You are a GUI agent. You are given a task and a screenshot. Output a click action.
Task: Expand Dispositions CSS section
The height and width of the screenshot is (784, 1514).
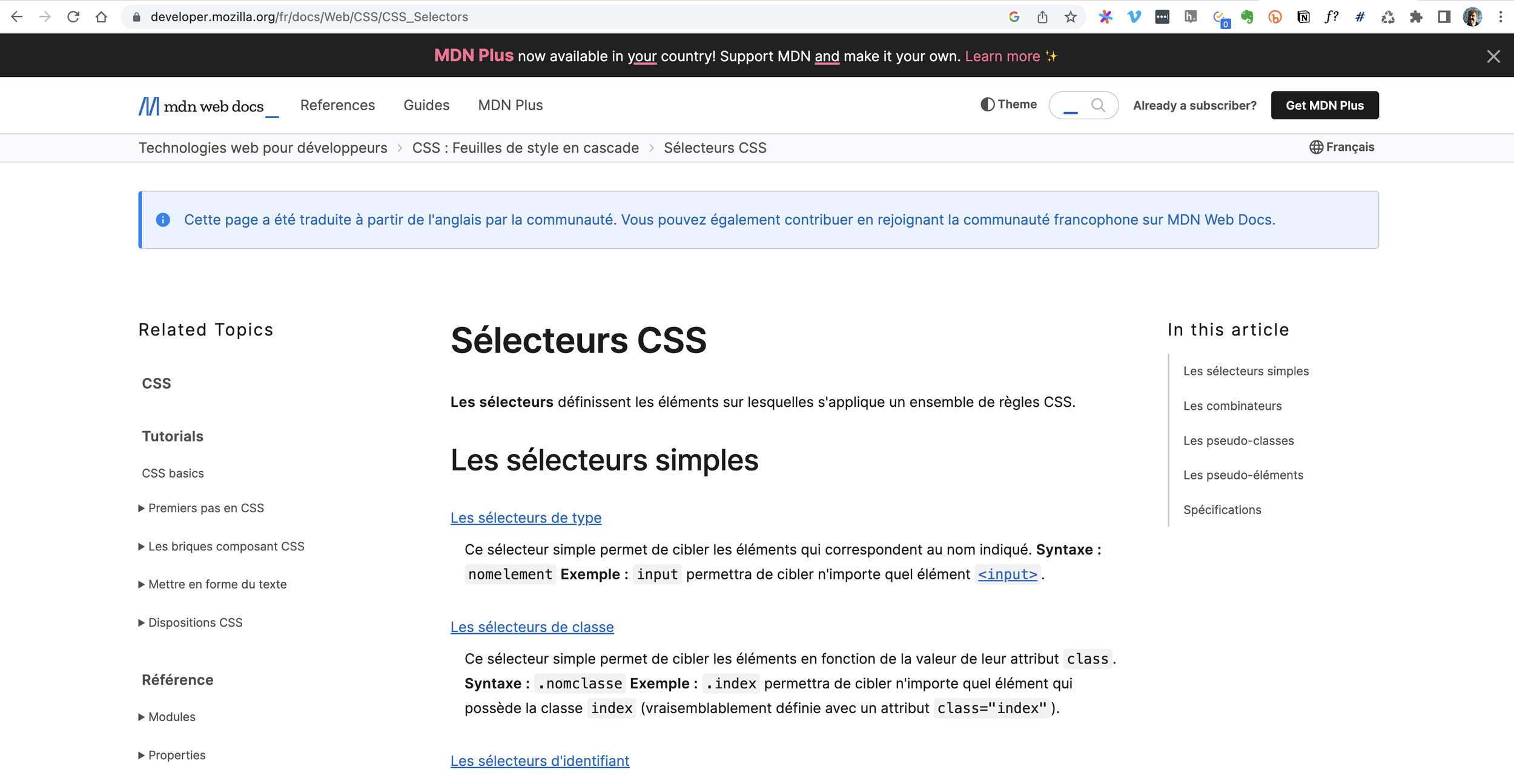click(x=195, y=622)
